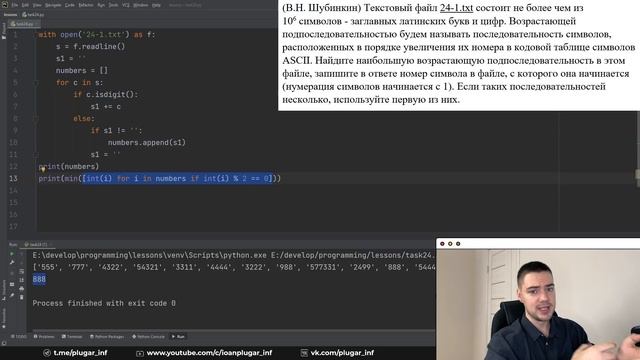Click line number 13 in the gutter

[13, 178]
